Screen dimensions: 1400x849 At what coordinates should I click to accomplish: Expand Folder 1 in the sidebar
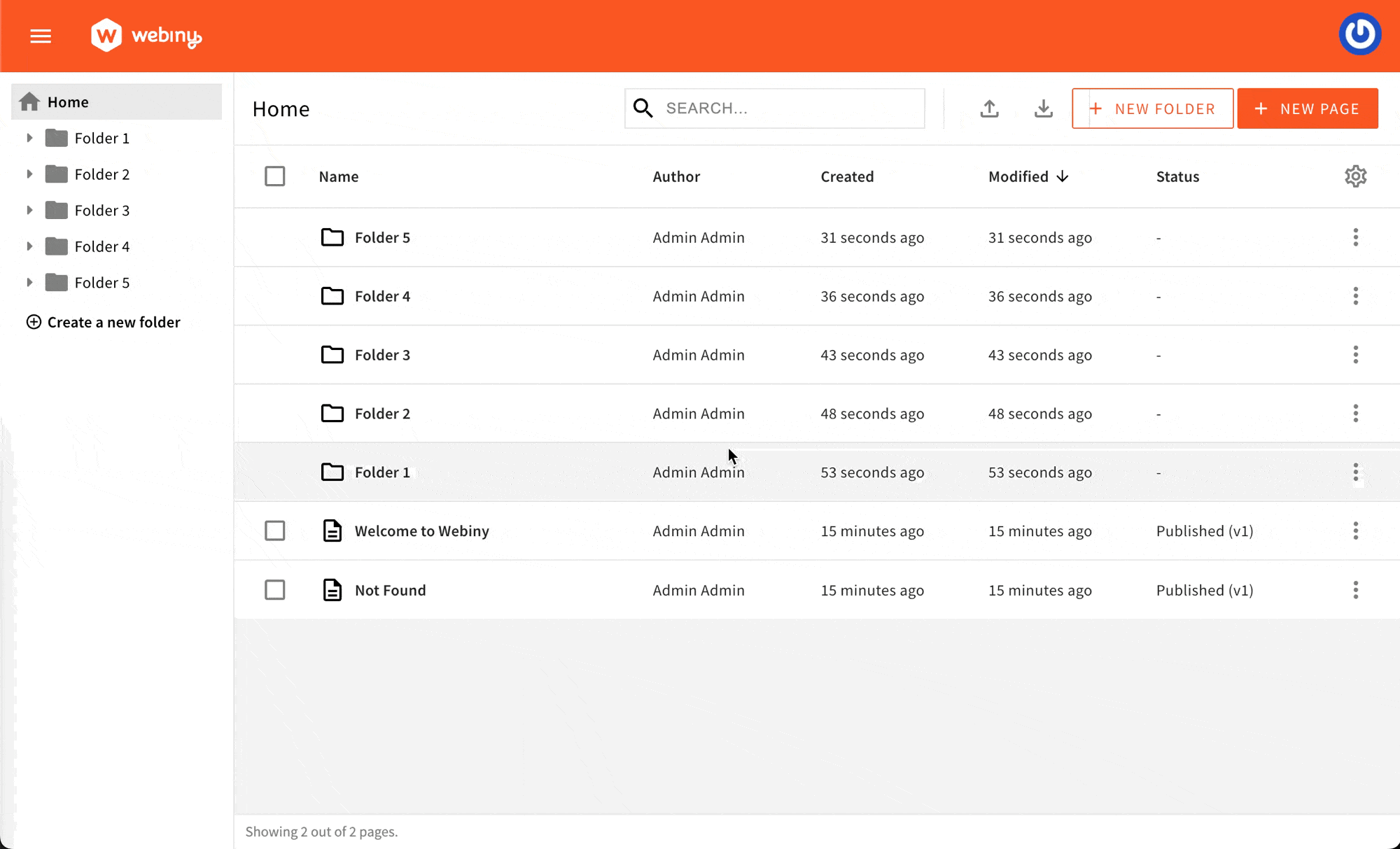point(29,138)
